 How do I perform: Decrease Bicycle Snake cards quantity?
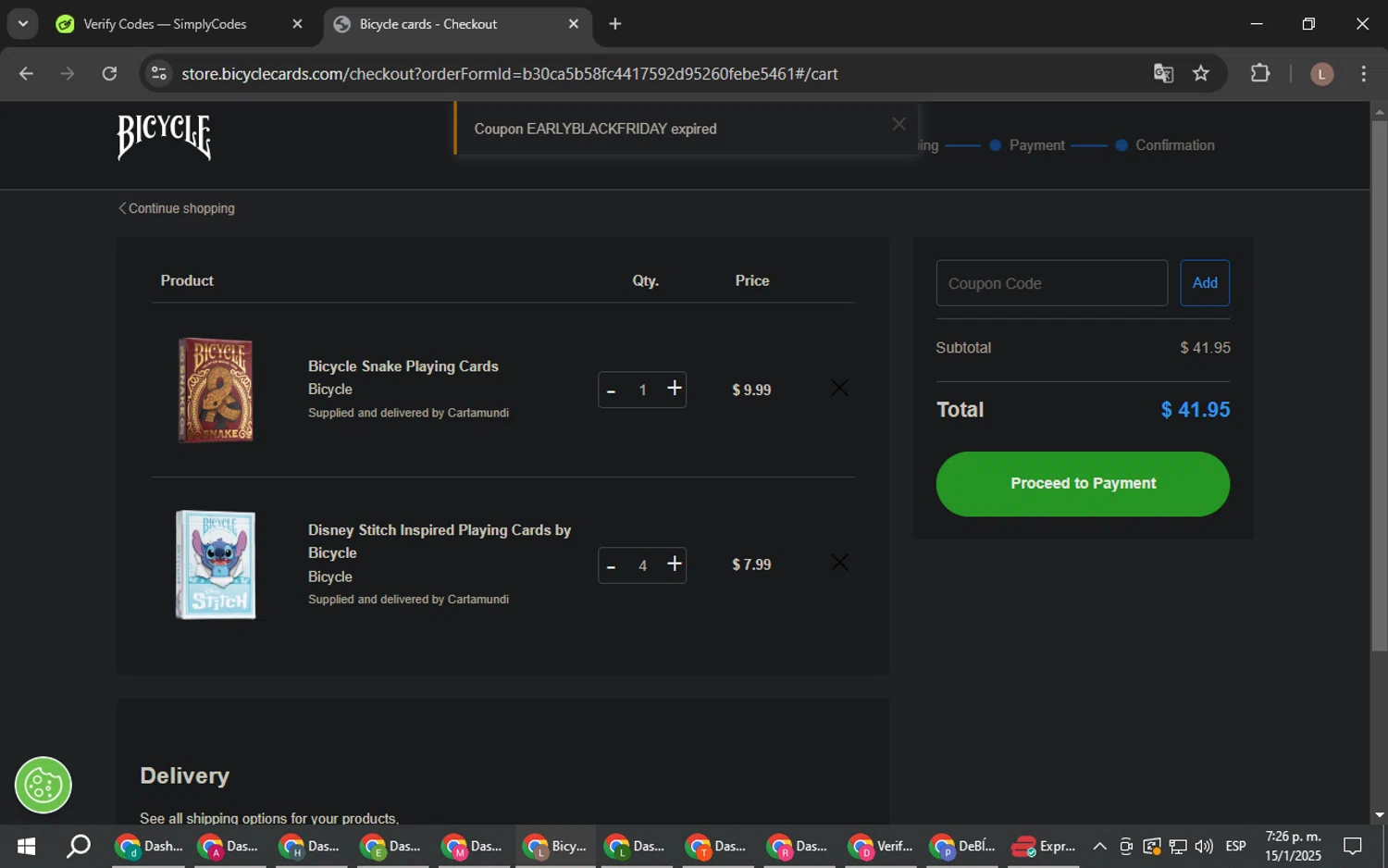pos(611,391)
